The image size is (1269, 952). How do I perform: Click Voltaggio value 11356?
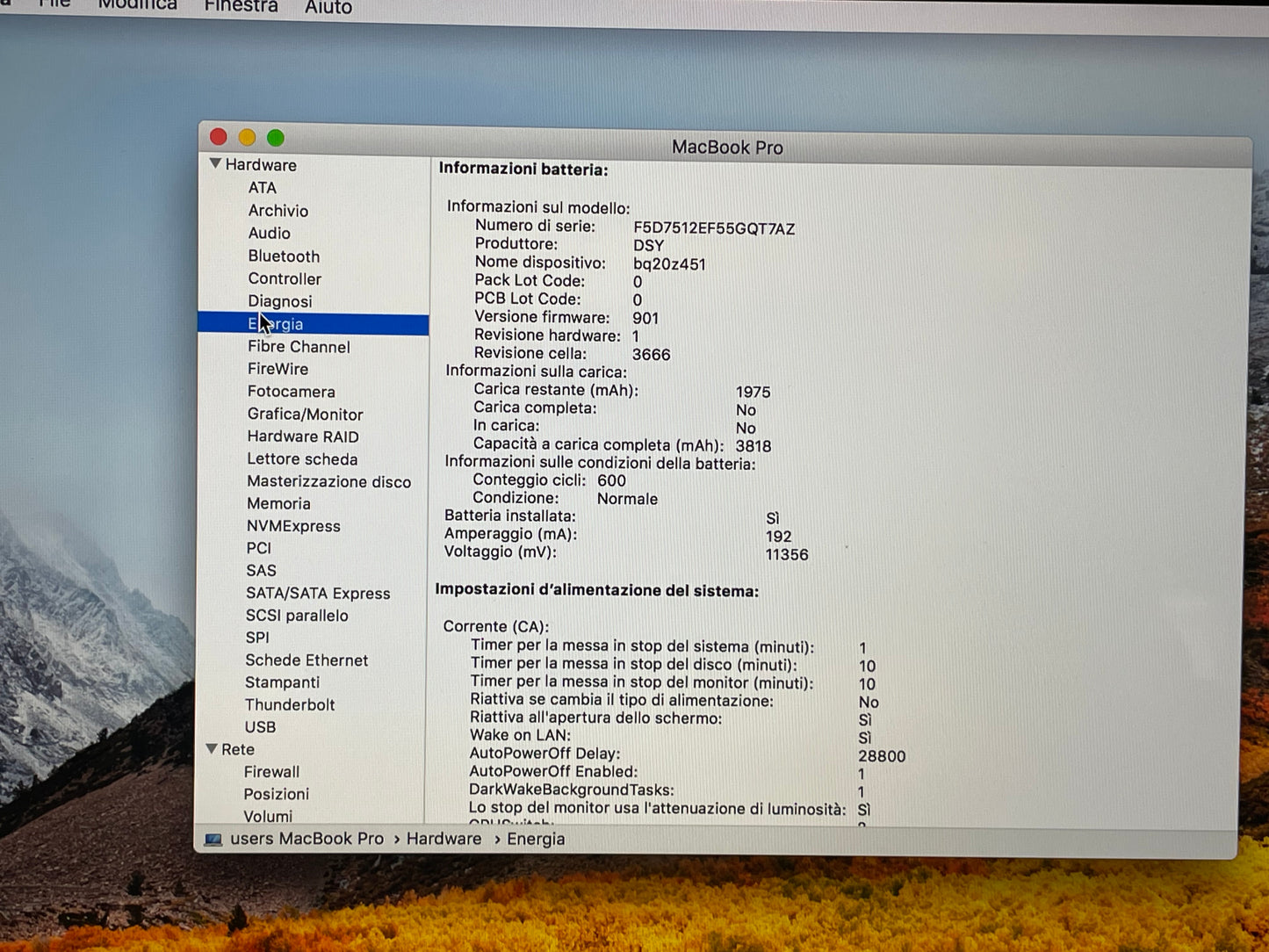[786, 555]
